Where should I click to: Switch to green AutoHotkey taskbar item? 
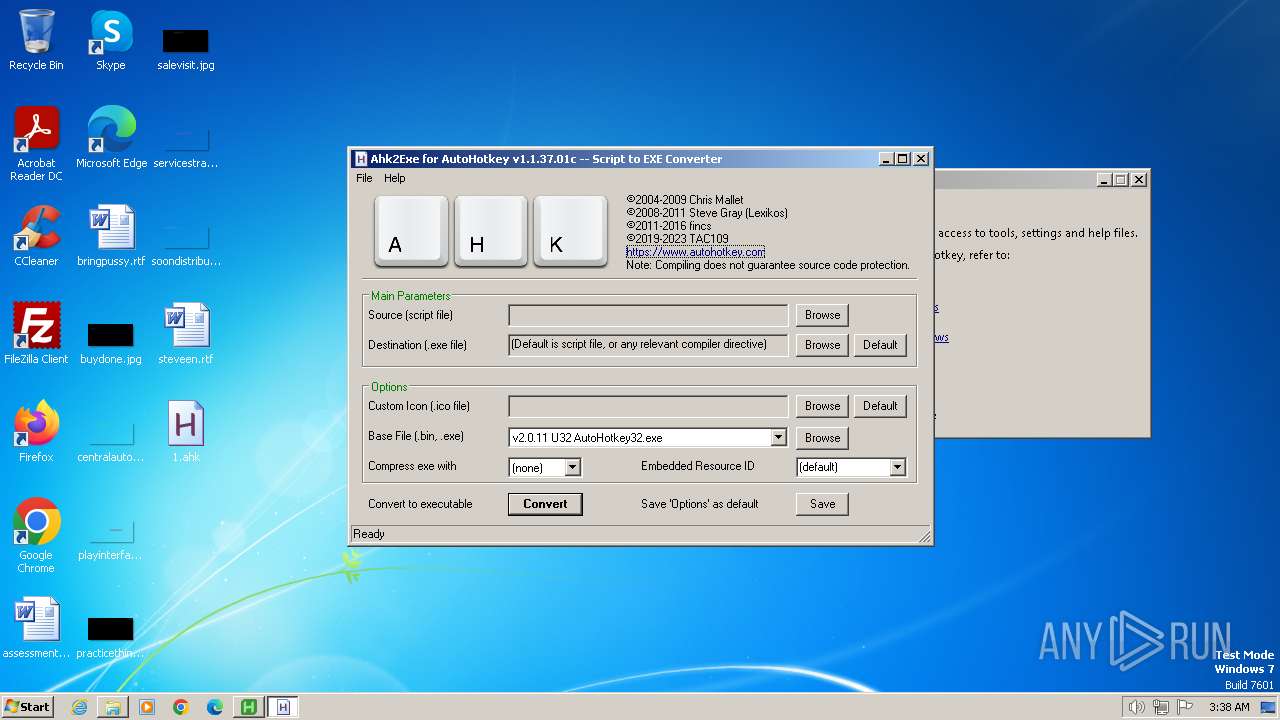coord(248,707)
